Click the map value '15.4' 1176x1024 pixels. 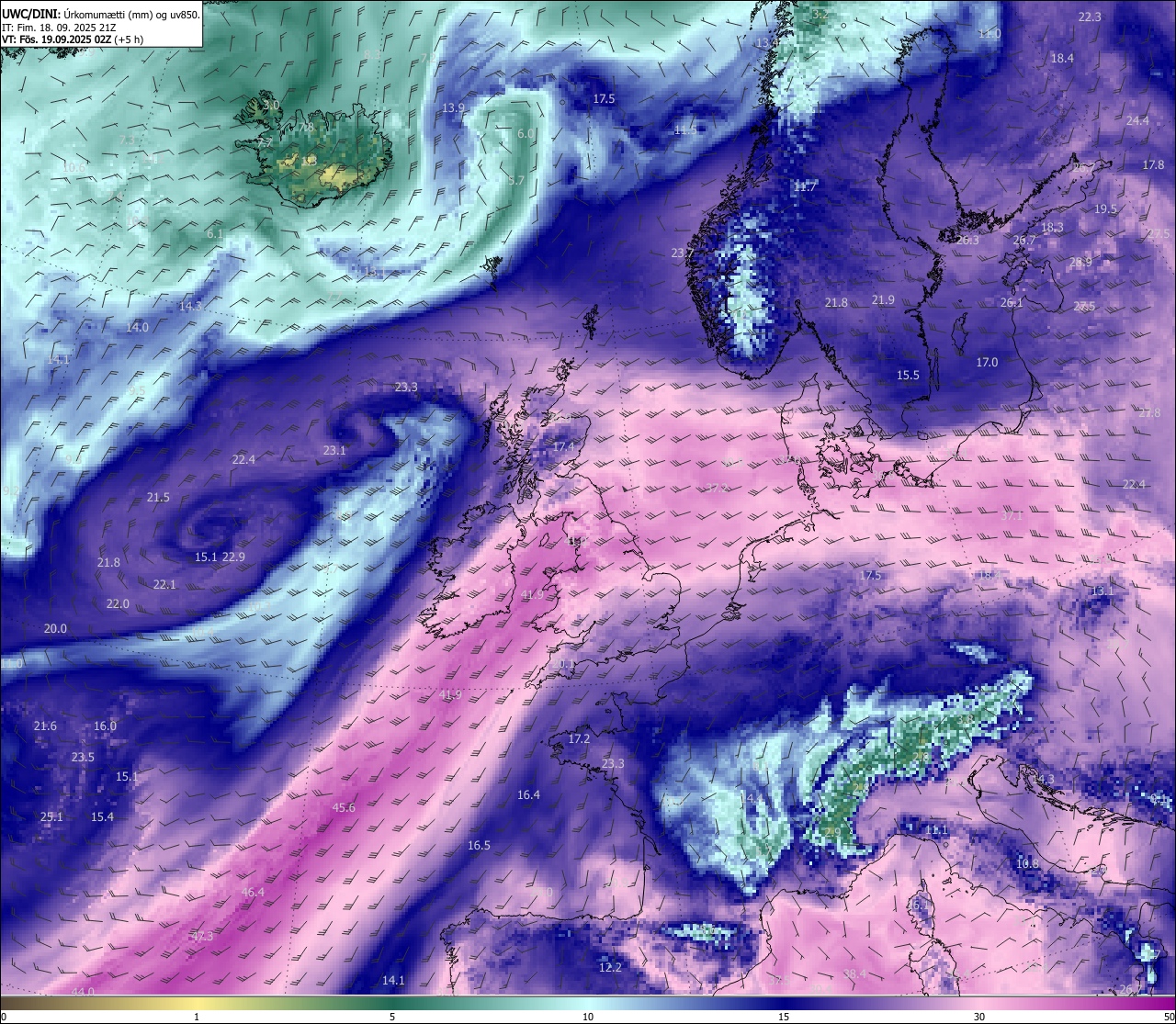point(102,816)
